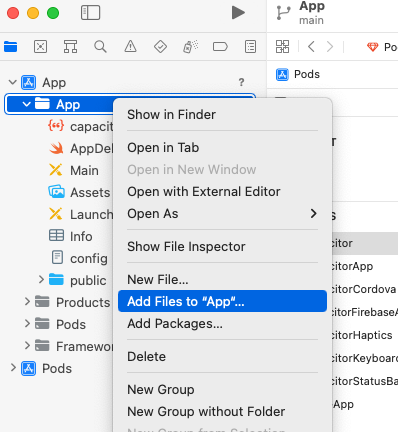Choose Show in Finder

(x=222, y=115)
